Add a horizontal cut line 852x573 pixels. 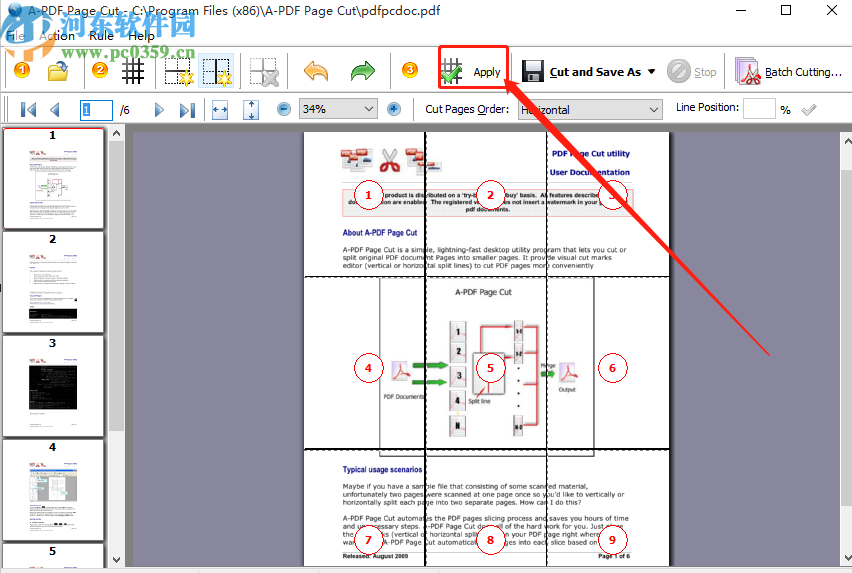(179, 72)
